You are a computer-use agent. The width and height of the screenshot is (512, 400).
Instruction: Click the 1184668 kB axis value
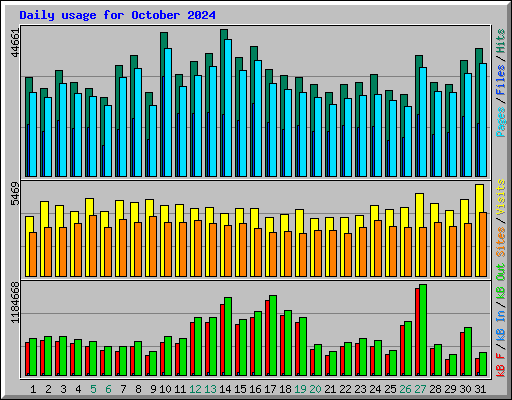pyautogui.click(x=16, y=303)
